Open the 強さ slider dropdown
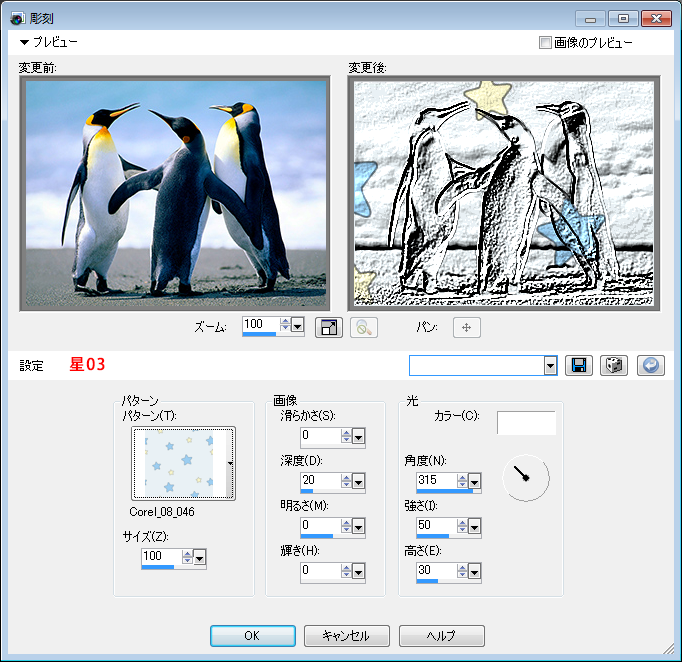This screenshot has height=662, width=682. point(475,526)
